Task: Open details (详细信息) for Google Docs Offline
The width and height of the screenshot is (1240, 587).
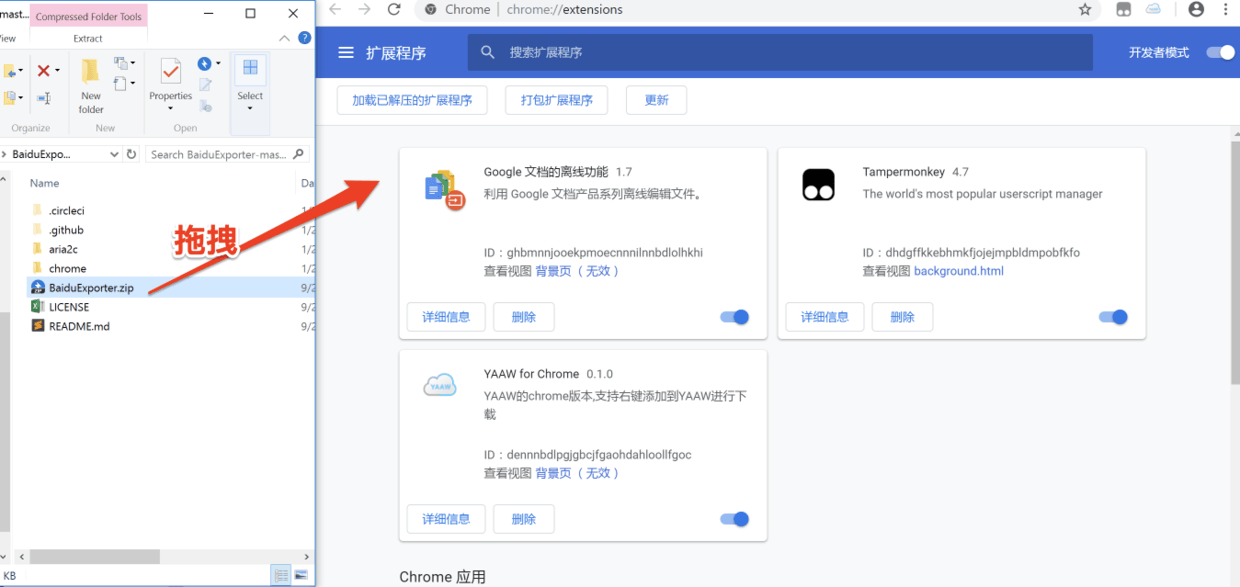Action: (446, 317)
